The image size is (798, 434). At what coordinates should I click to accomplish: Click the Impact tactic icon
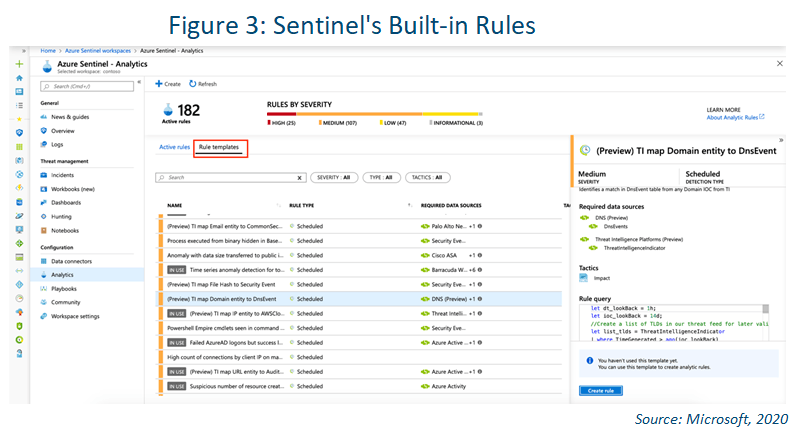pos(583,278)
